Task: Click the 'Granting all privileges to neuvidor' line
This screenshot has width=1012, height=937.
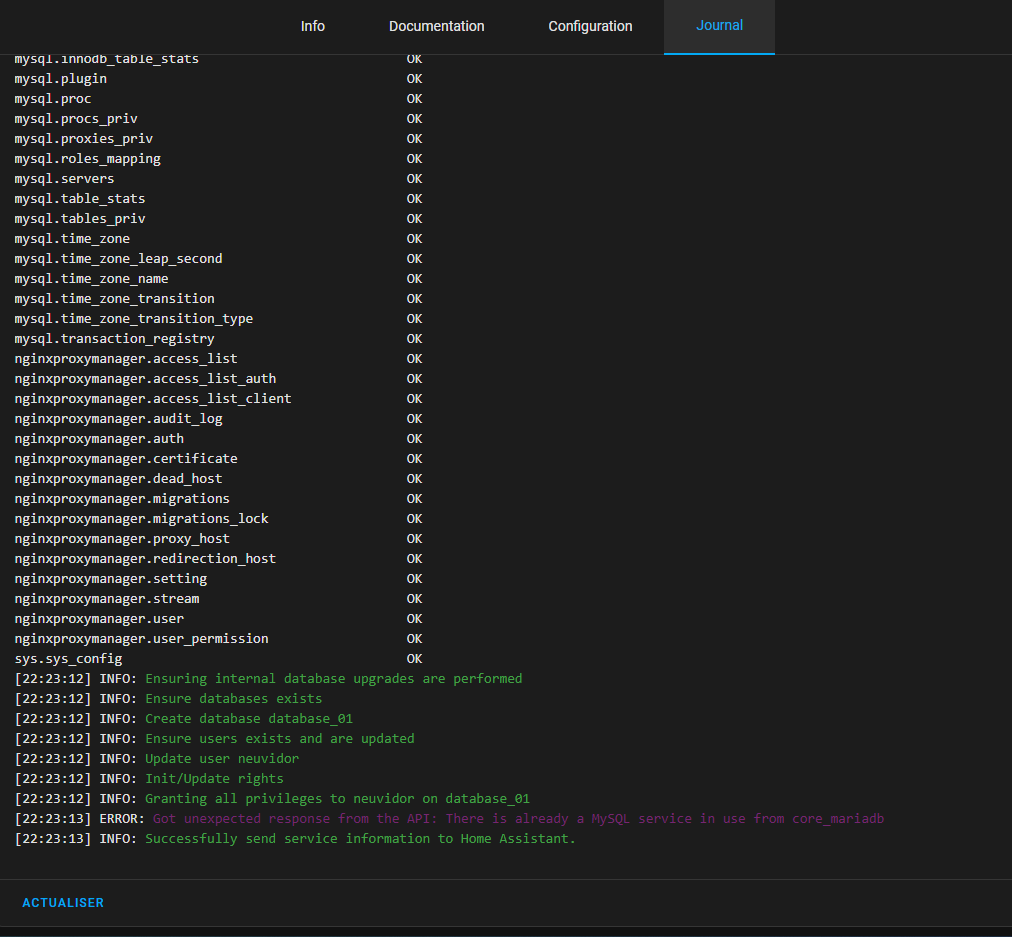Action: click(337, 799)
